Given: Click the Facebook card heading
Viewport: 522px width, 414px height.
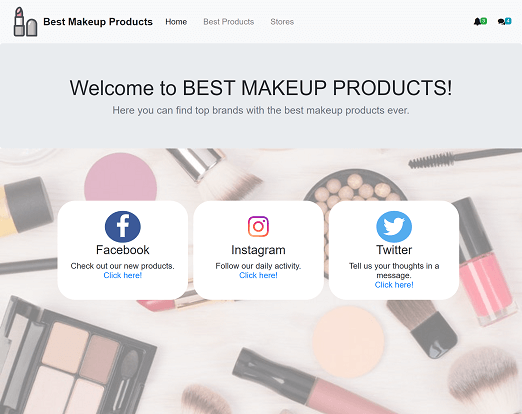Looking at the screenshot, I should tap(123, 250).
